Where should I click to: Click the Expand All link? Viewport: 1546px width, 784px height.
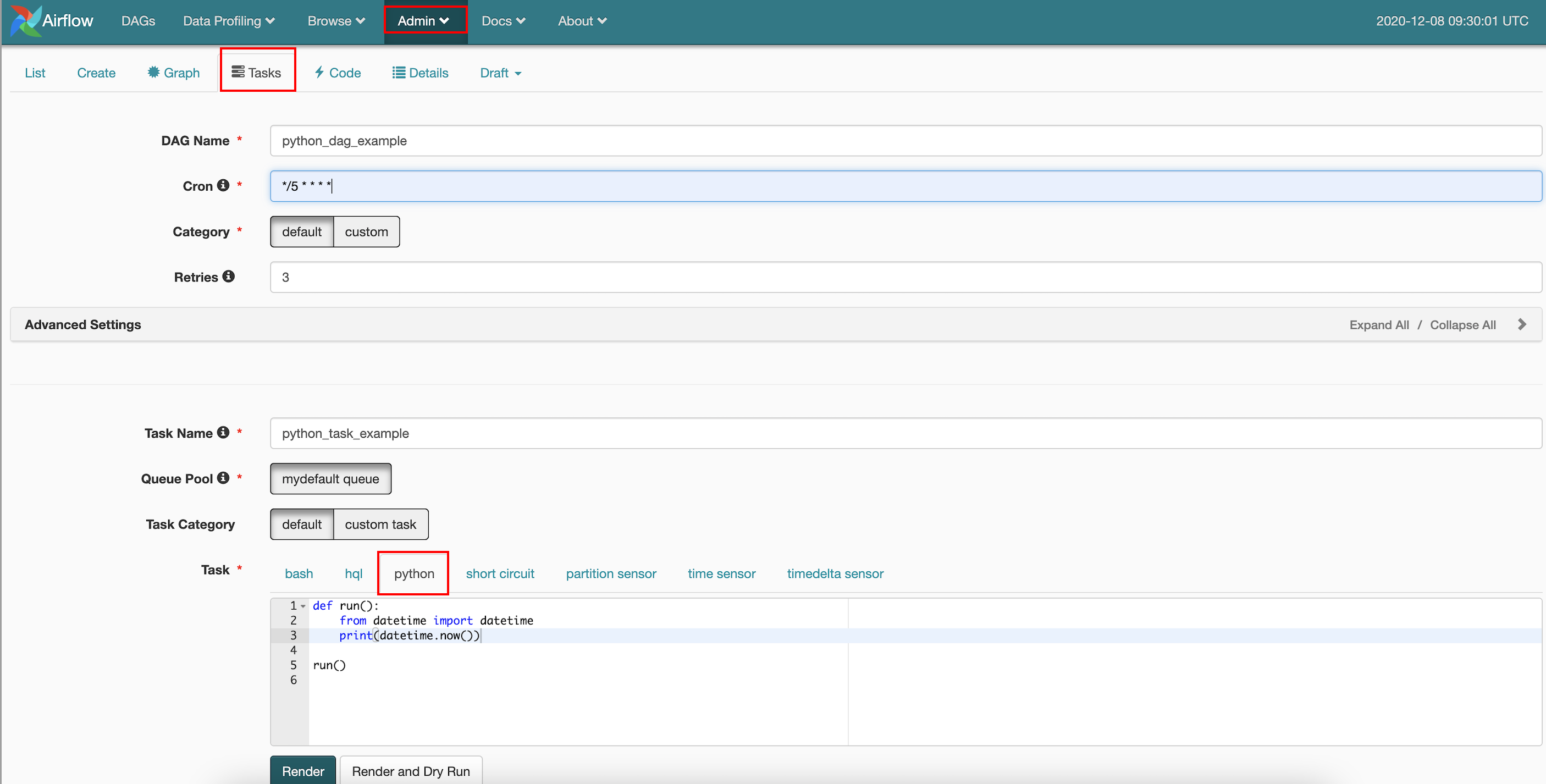pos(1378,325)
